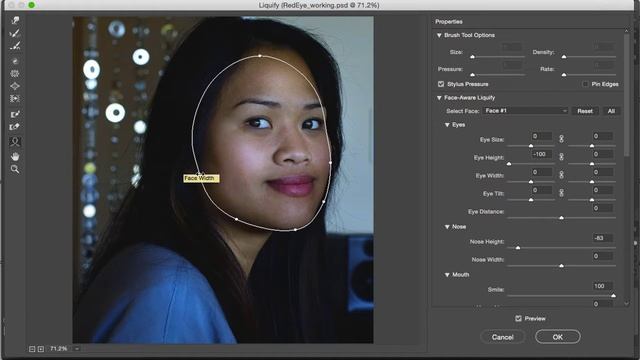This screenshot has width=640, height=360.
Task: Select the Thaw Mask tool
Action: [15, 127]
